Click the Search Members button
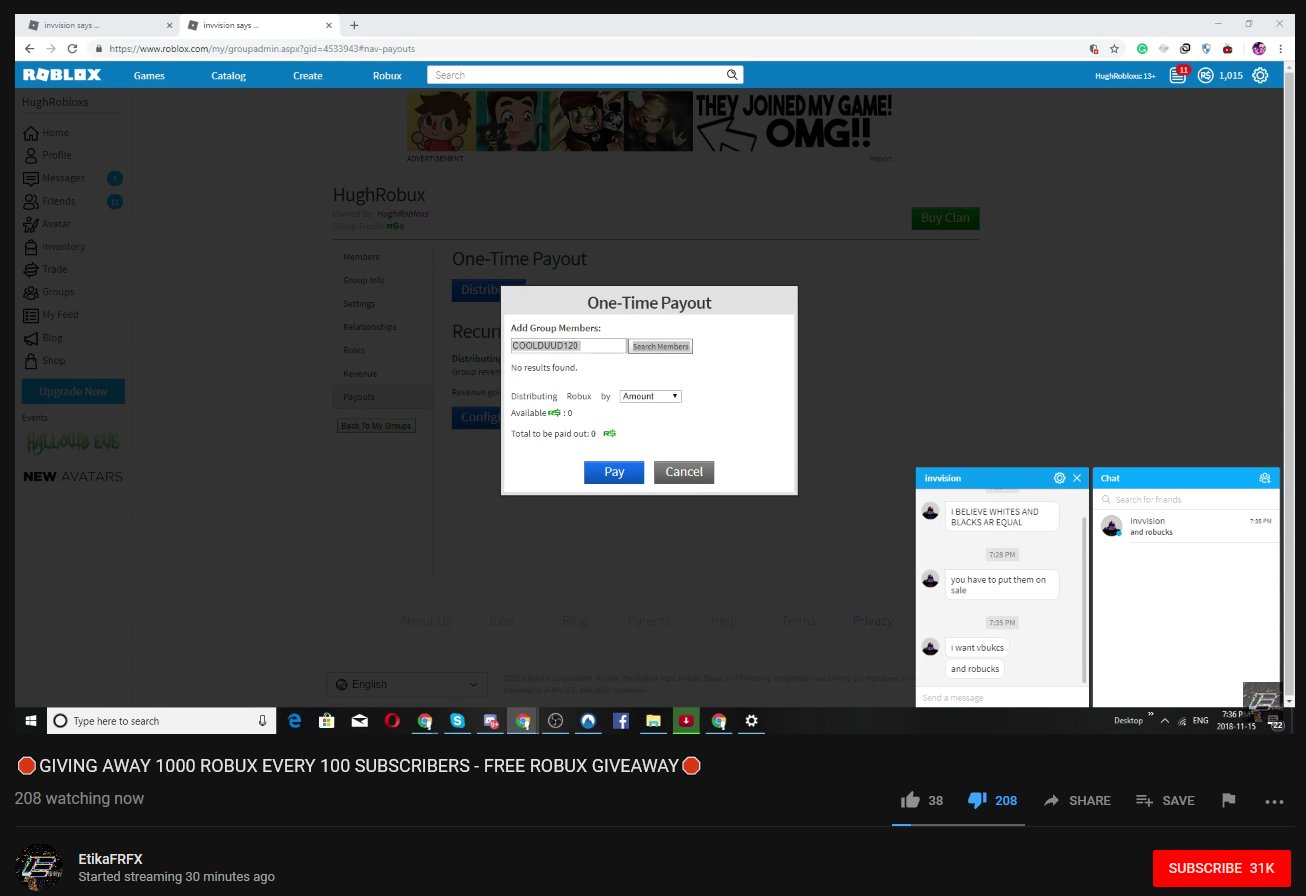 tap(660, 346)
